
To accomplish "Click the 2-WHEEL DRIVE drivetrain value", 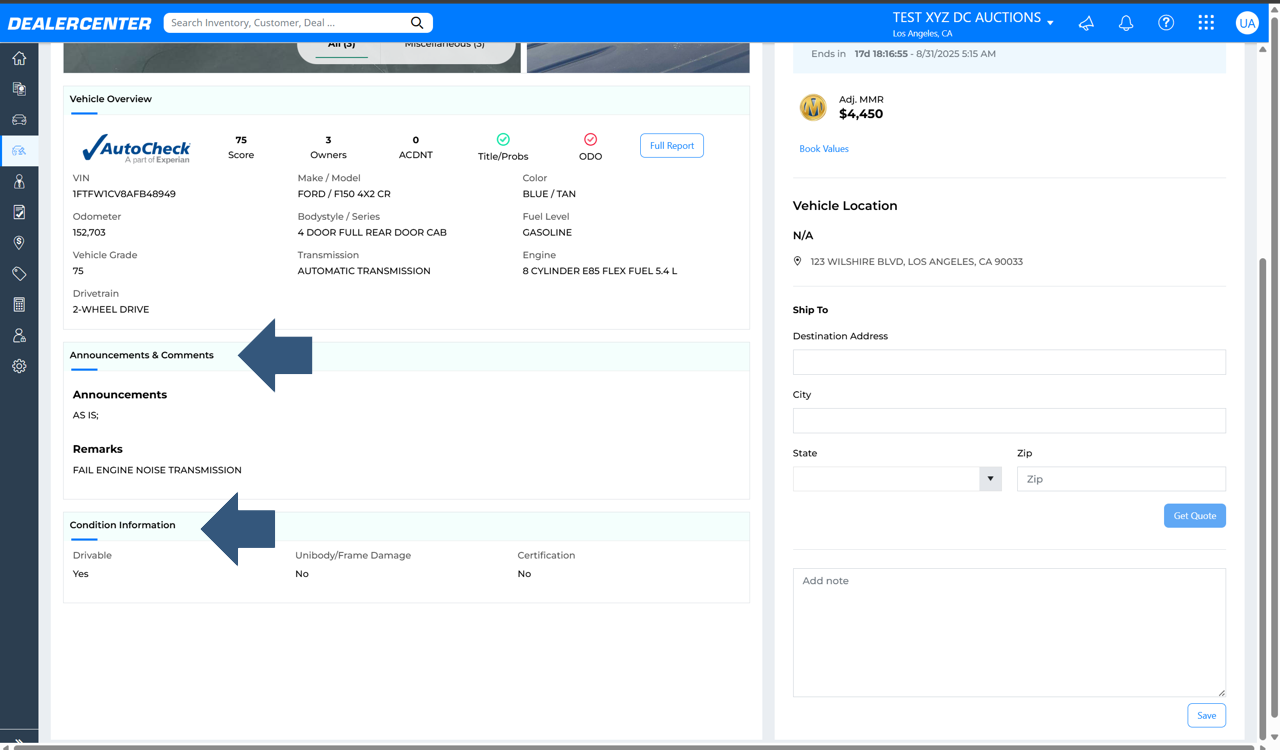I will 111,310.
